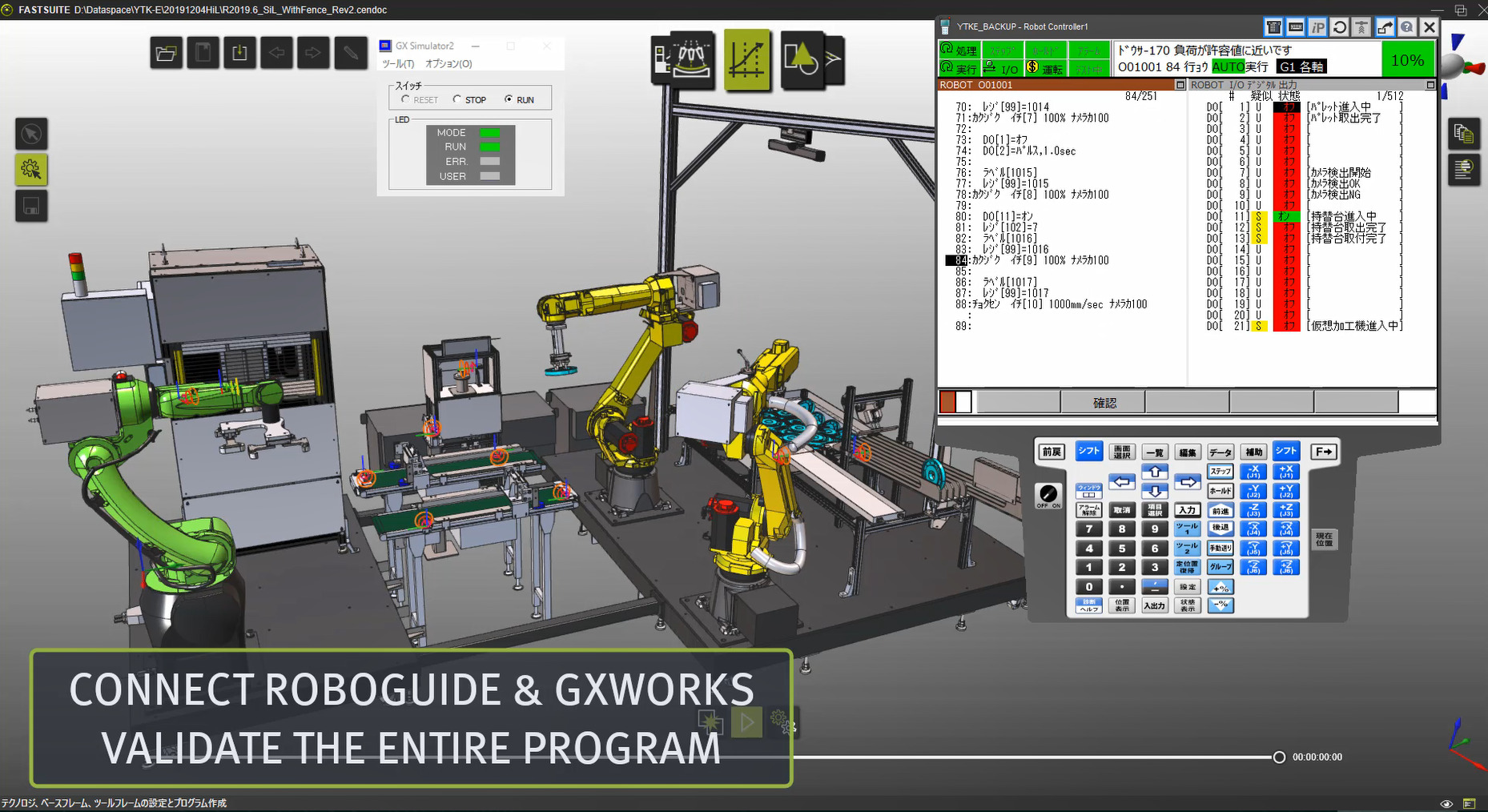Open the graph analysis workbench icon
This screenshot has width=1488, height=812.
pyautogui.click(x=746, y=59)
